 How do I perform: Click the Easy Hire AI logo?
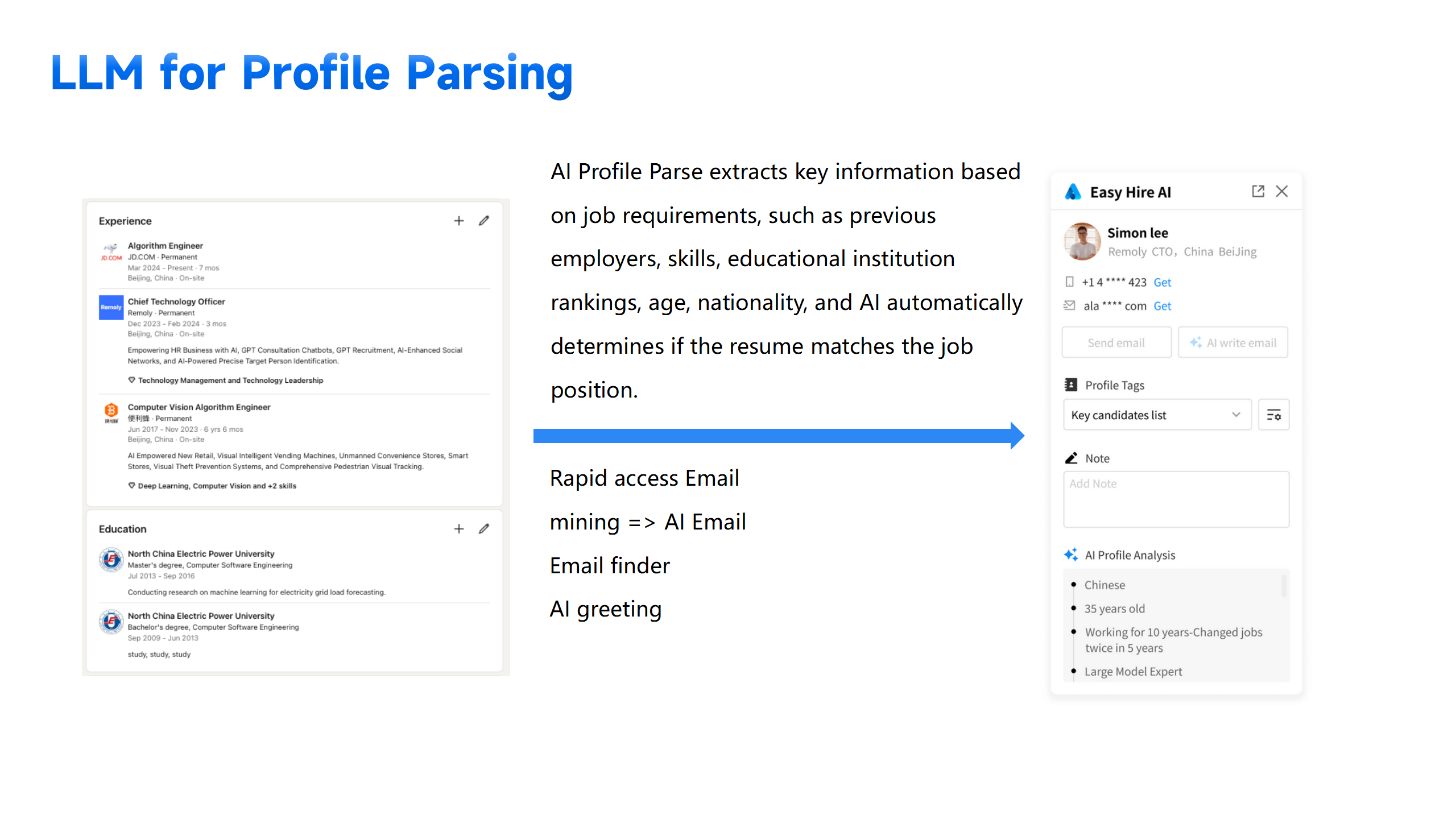1073,192
